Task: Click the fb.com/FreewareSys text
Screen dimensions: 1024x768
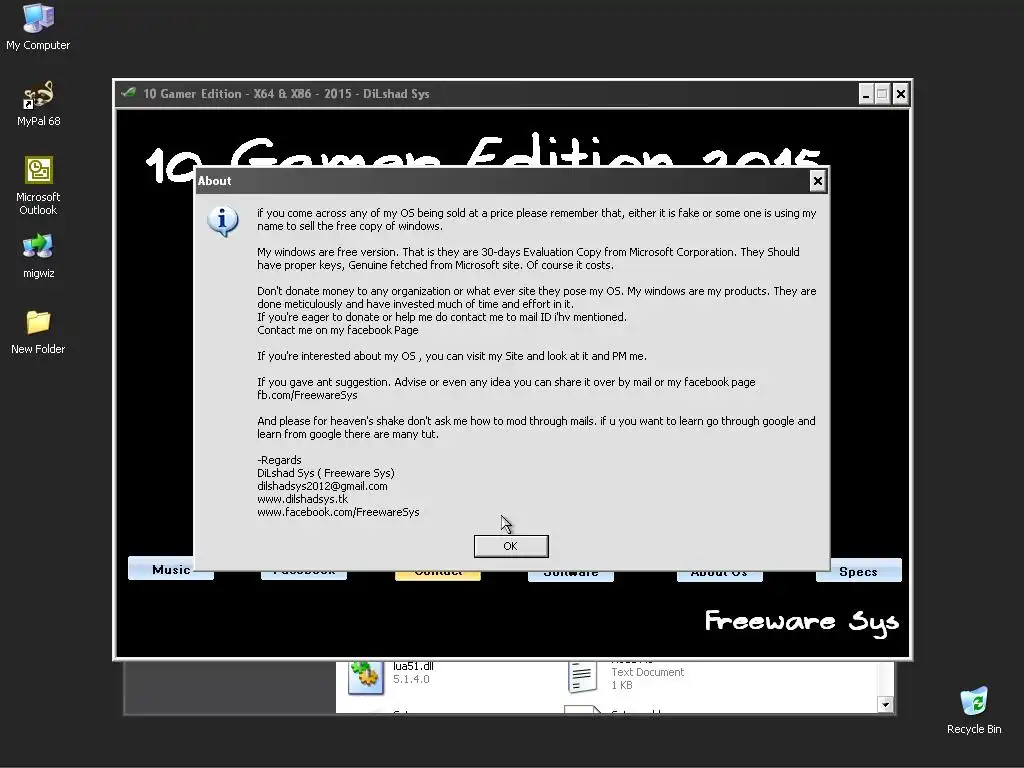Action: tap(307, 395)
